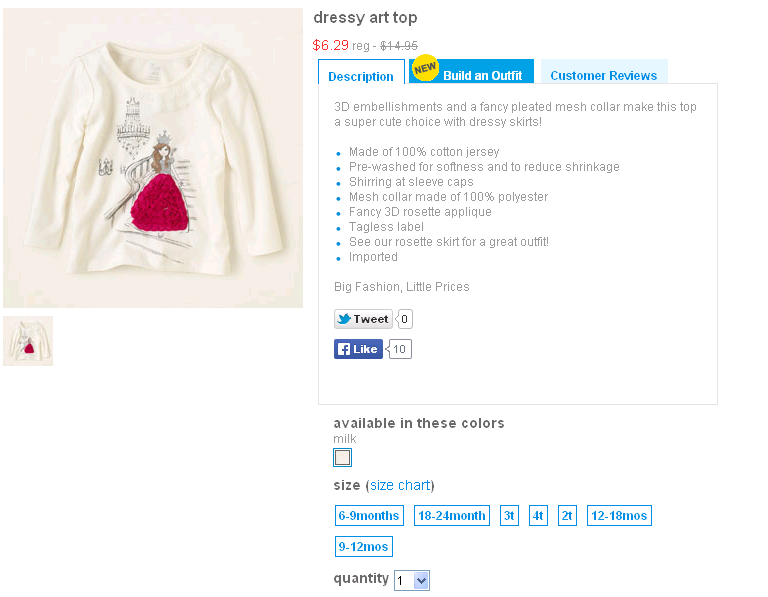Click the Facebook Like button
Screen dimensions: 768x597
point(358,349)
